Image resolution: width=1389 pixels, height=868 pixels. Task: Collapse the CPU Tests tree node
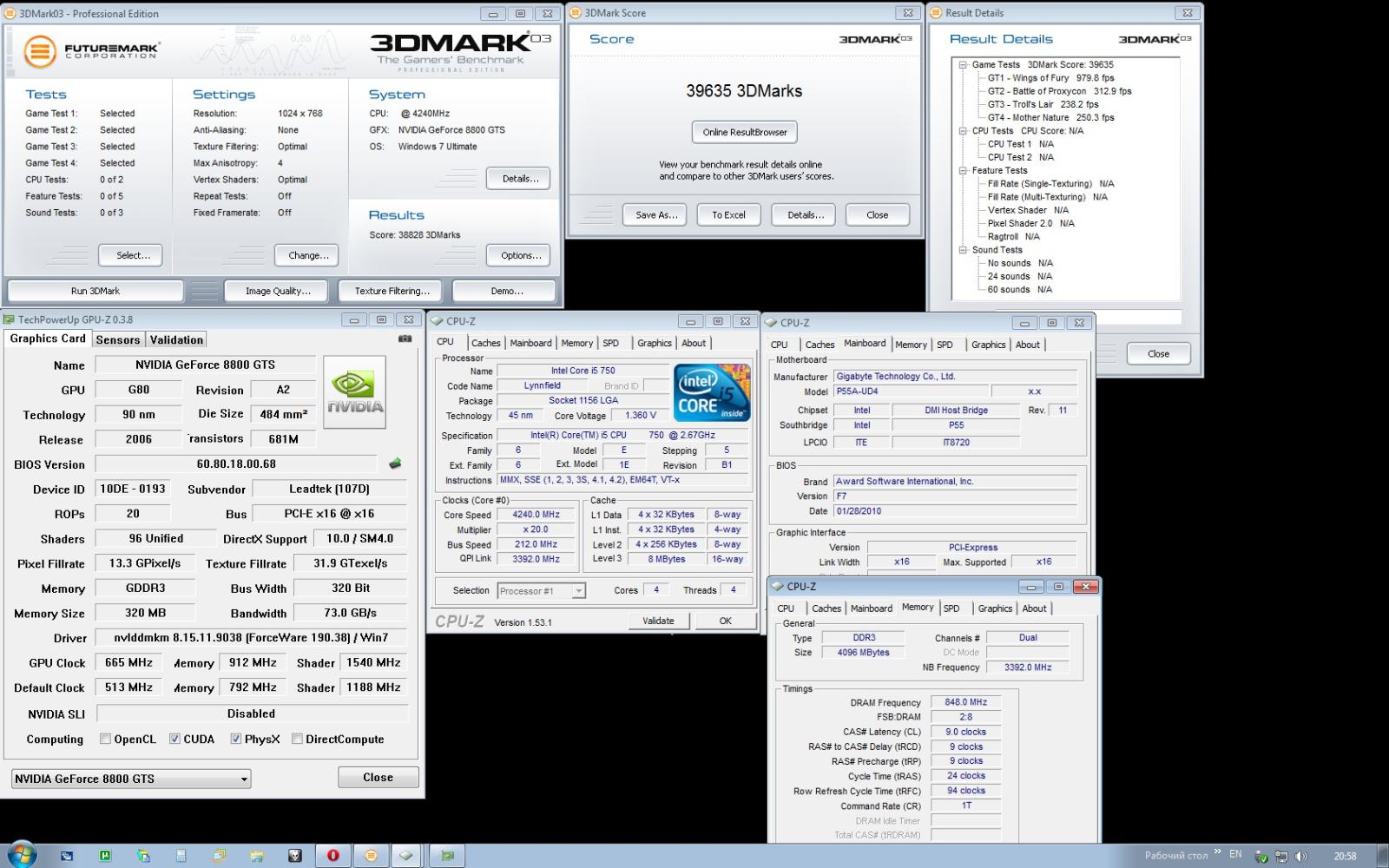963,130
